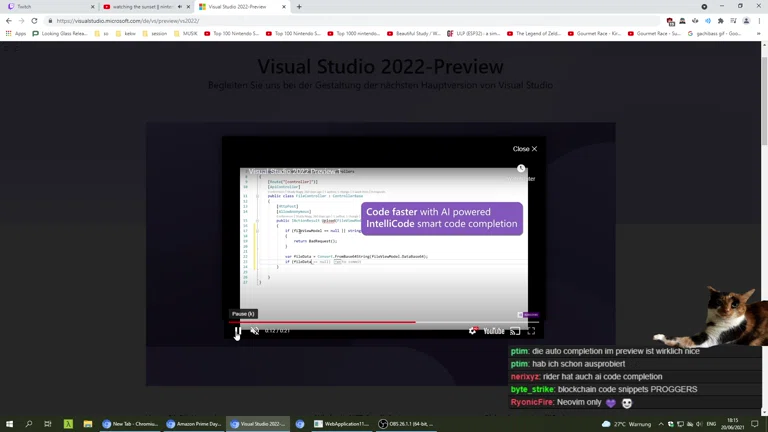Click the Watch later clock icon
Image resolution: width=768 pixels, height=432 pixels.
[x=521, y=168]
